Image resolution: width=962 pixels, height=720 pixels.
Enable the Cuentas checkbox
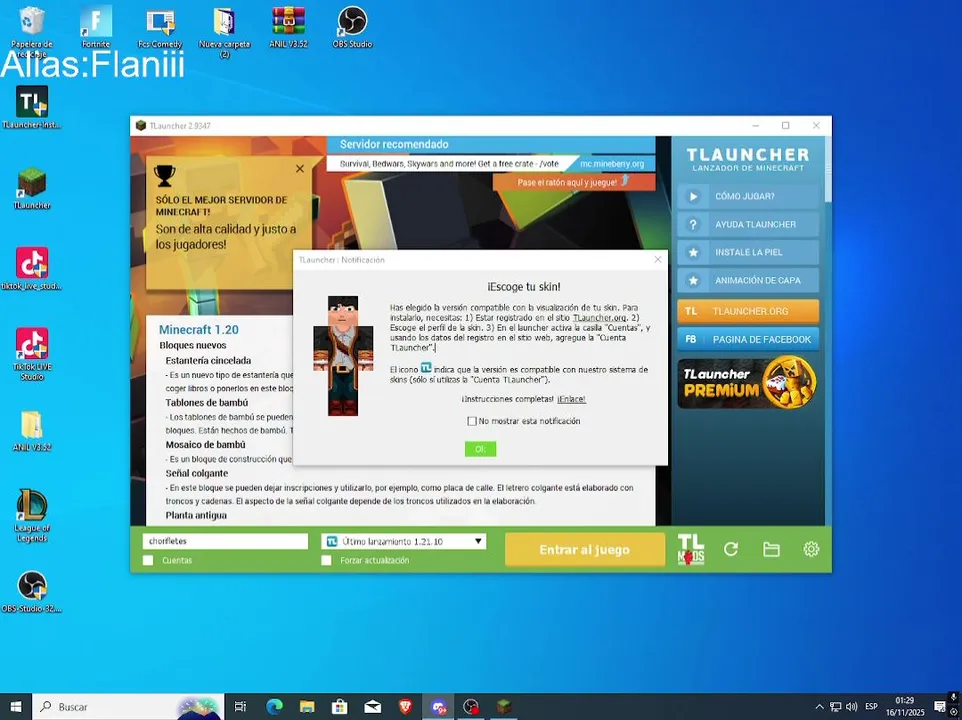click(x=148, y=560)
